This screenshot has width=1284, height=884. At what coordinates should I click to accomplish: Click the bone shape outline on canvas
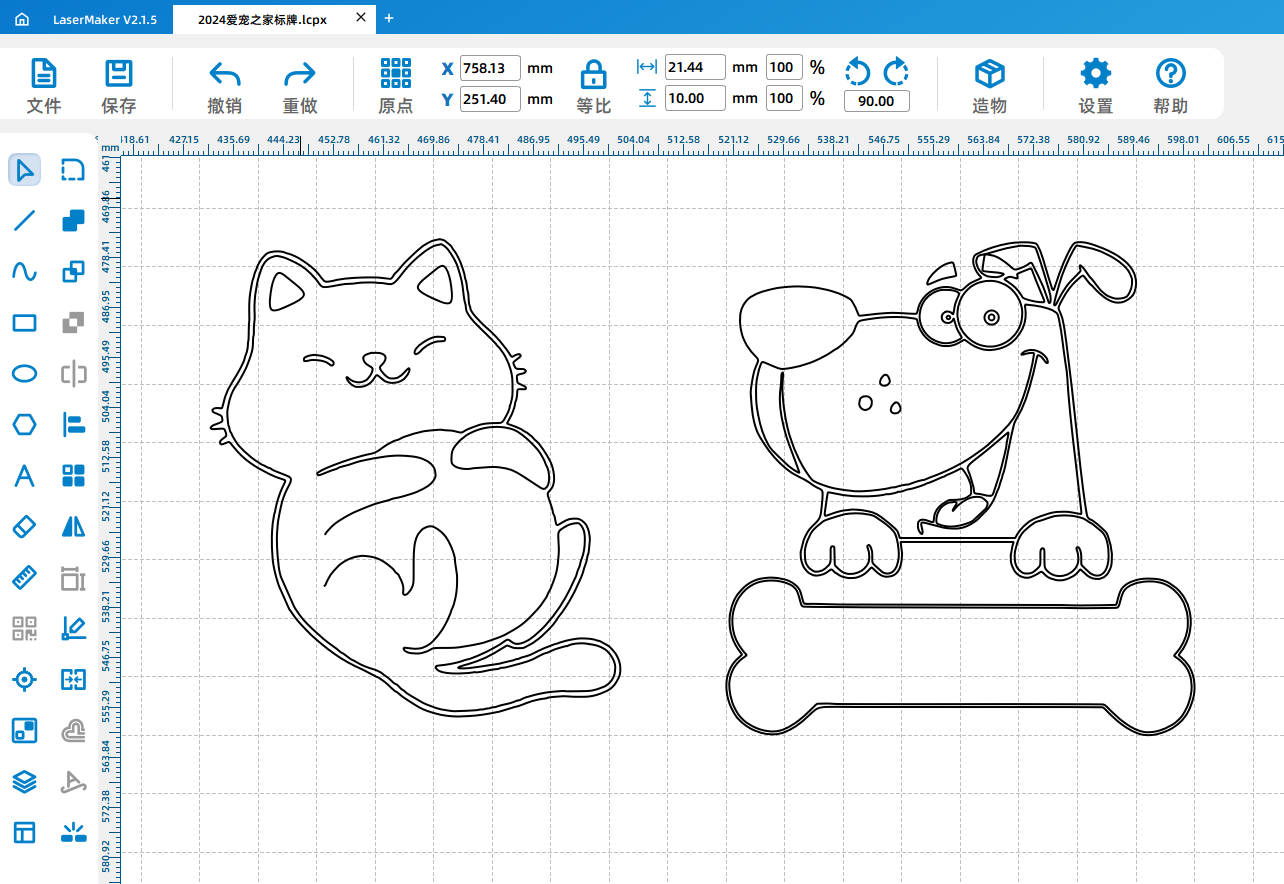960,655
